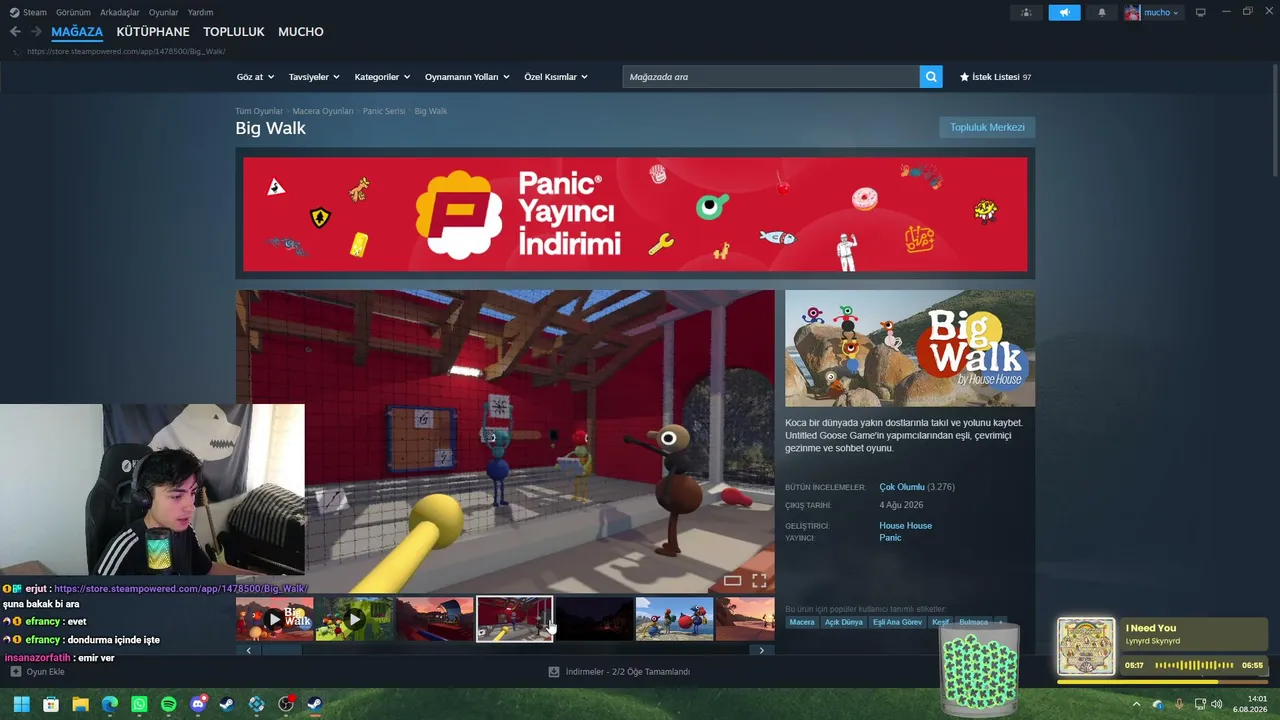Click the first Big Walk trailer thumbnail

(x=275, y=619)
